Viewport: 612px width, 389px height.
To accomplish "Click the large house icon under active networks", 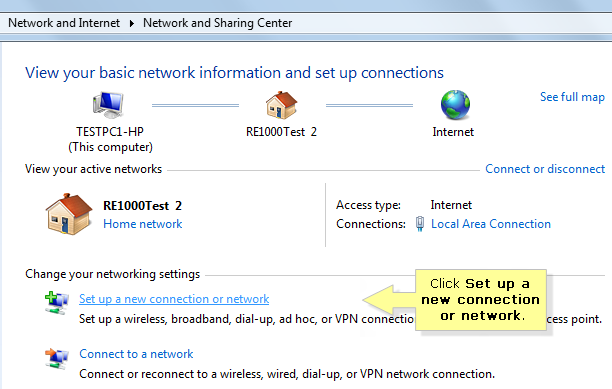I will 69,214.
